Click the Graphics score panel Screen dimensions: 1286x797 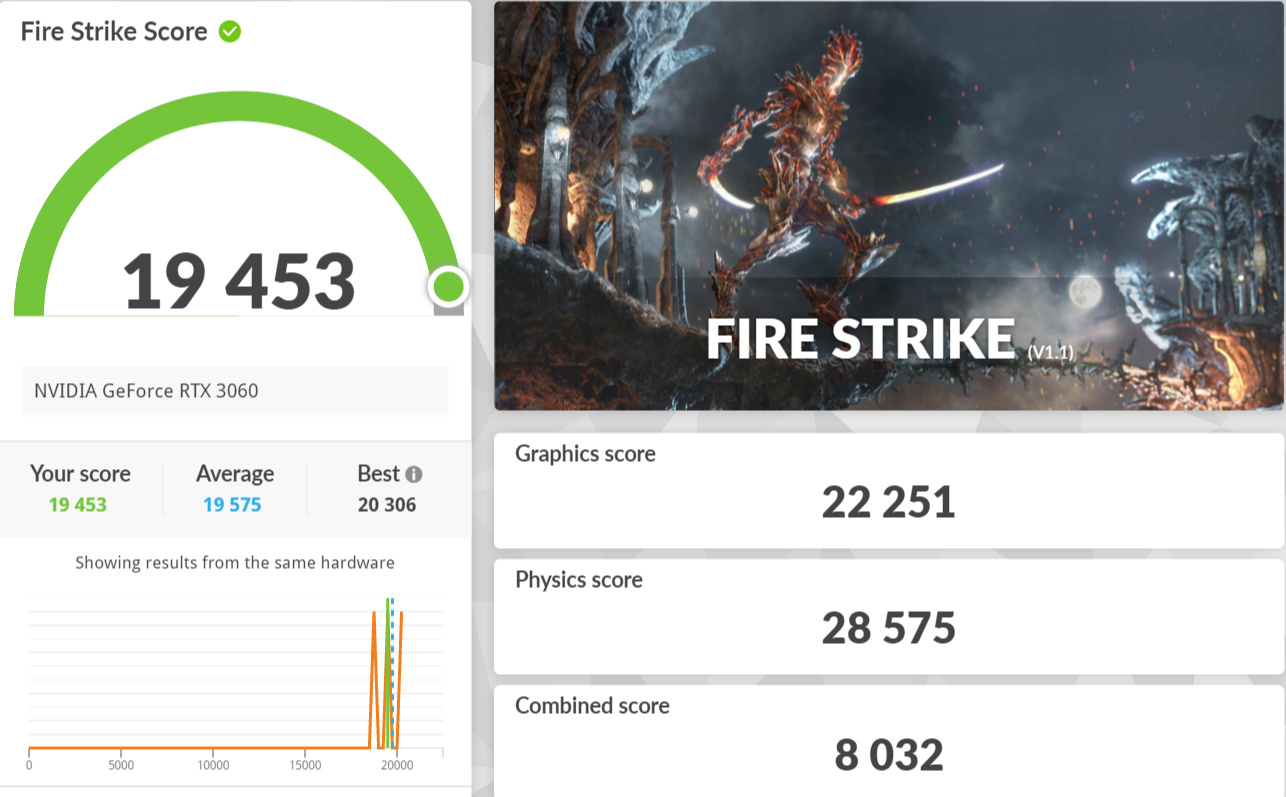coord(888,490)
